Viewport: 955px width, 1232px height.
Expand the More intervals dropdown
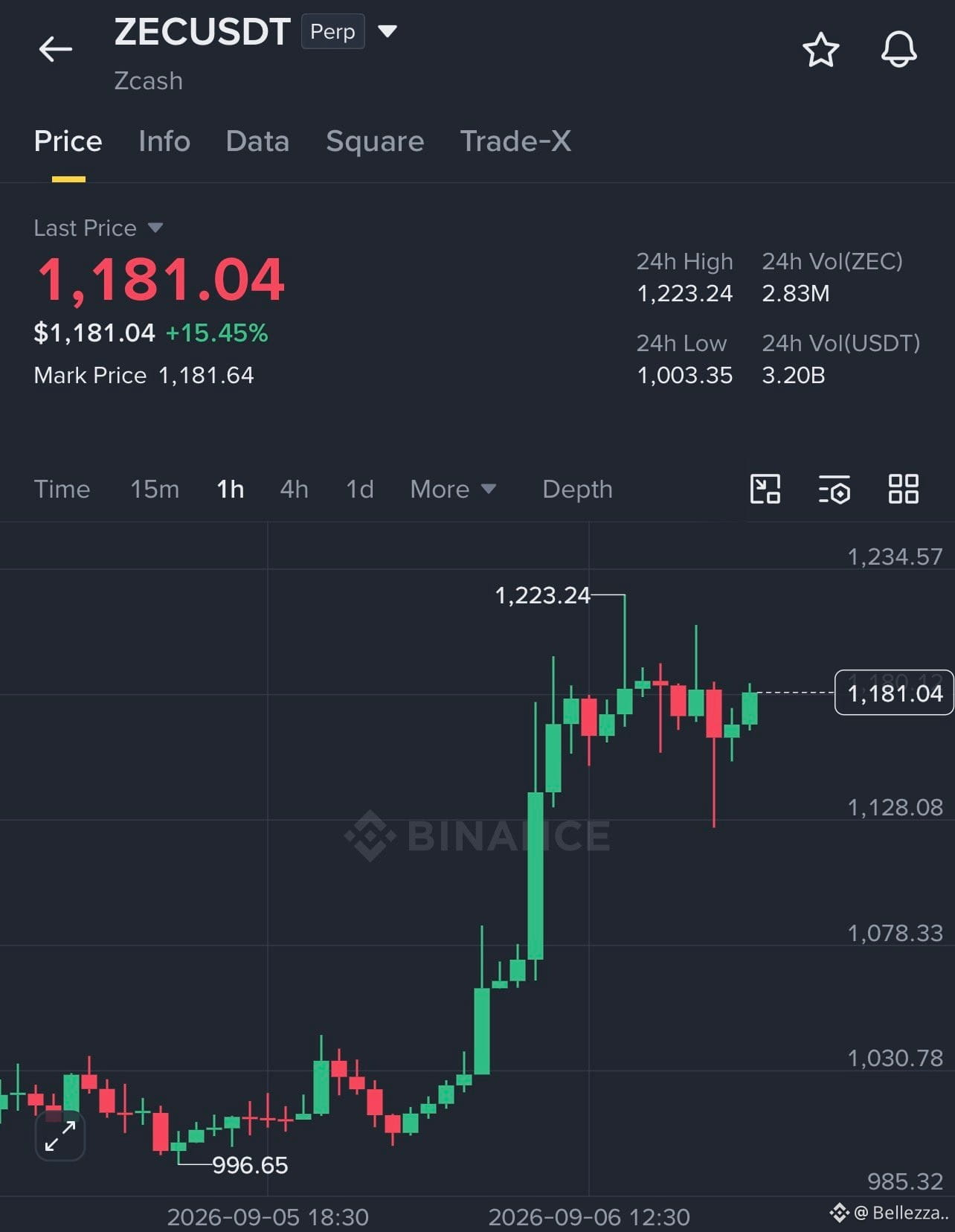point(453,489)
